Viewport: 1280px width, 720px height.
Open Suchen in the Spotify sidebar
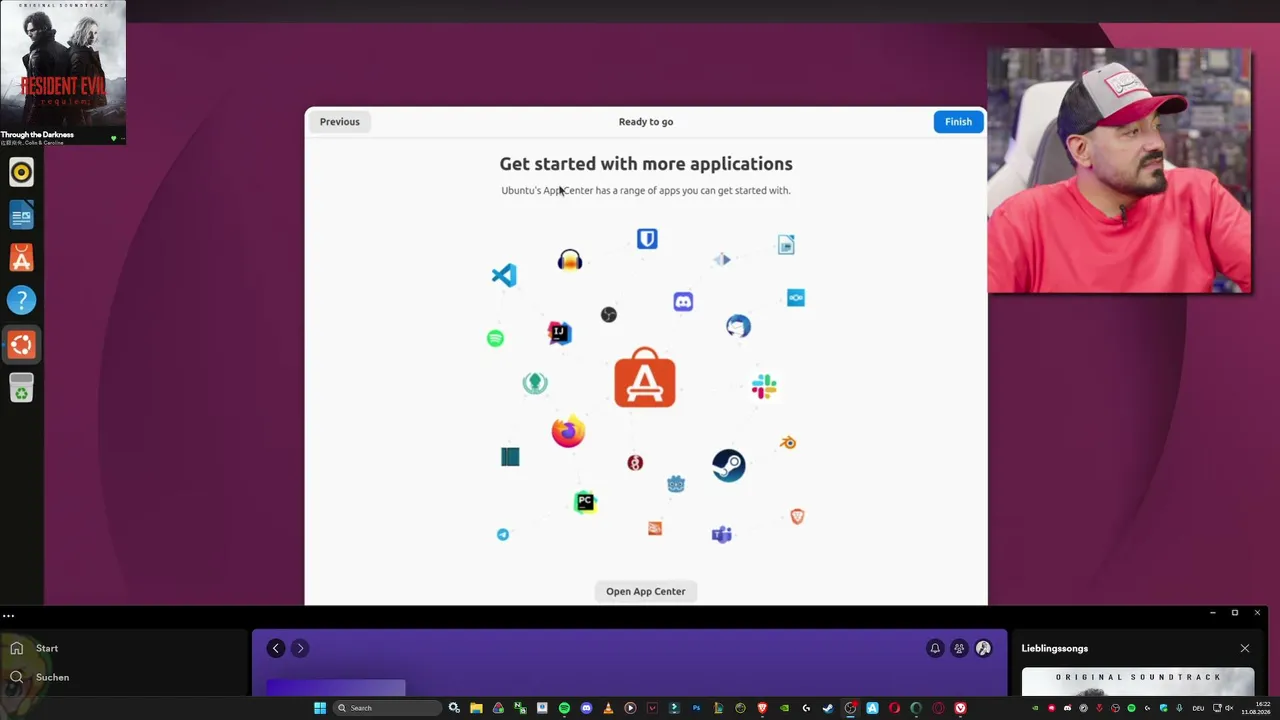39,677
